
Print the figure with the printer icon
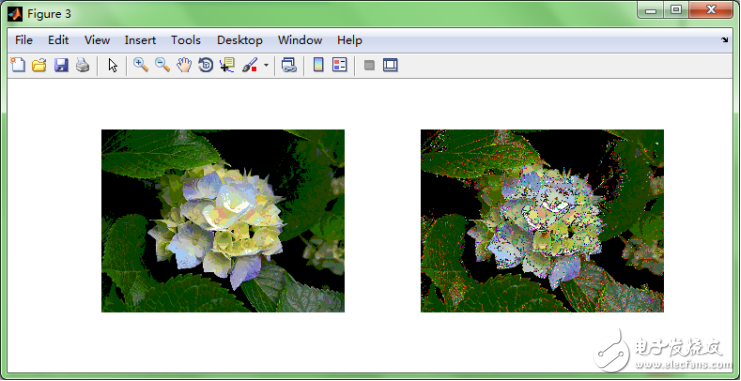83,65
